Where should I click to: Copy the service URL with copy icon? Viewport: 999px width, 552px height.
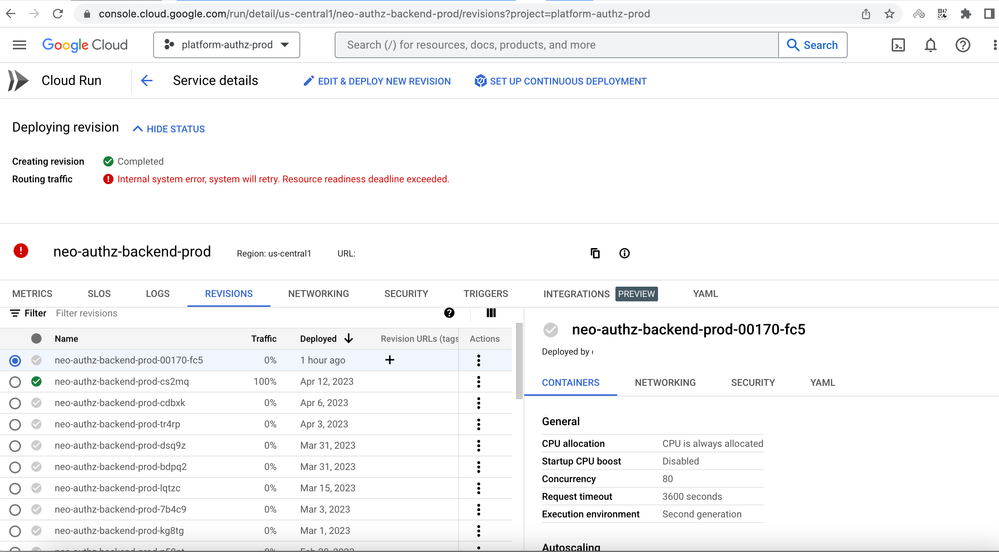coord(595,253)
